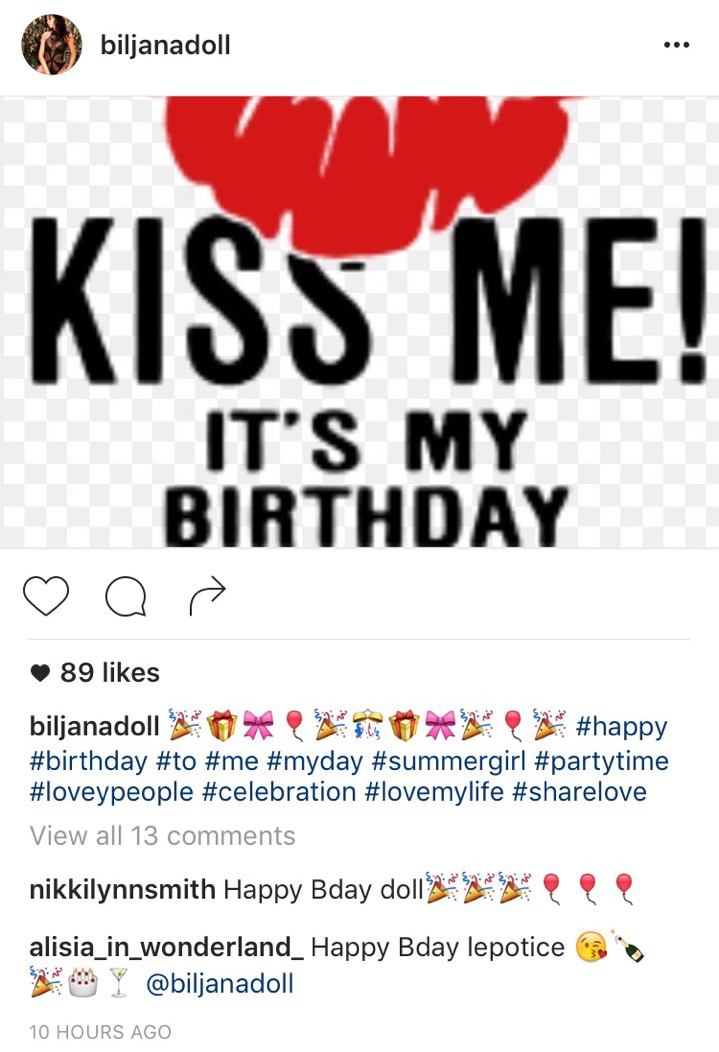
Task: Open biljanadoll username in post header
Action: [166, 45]
